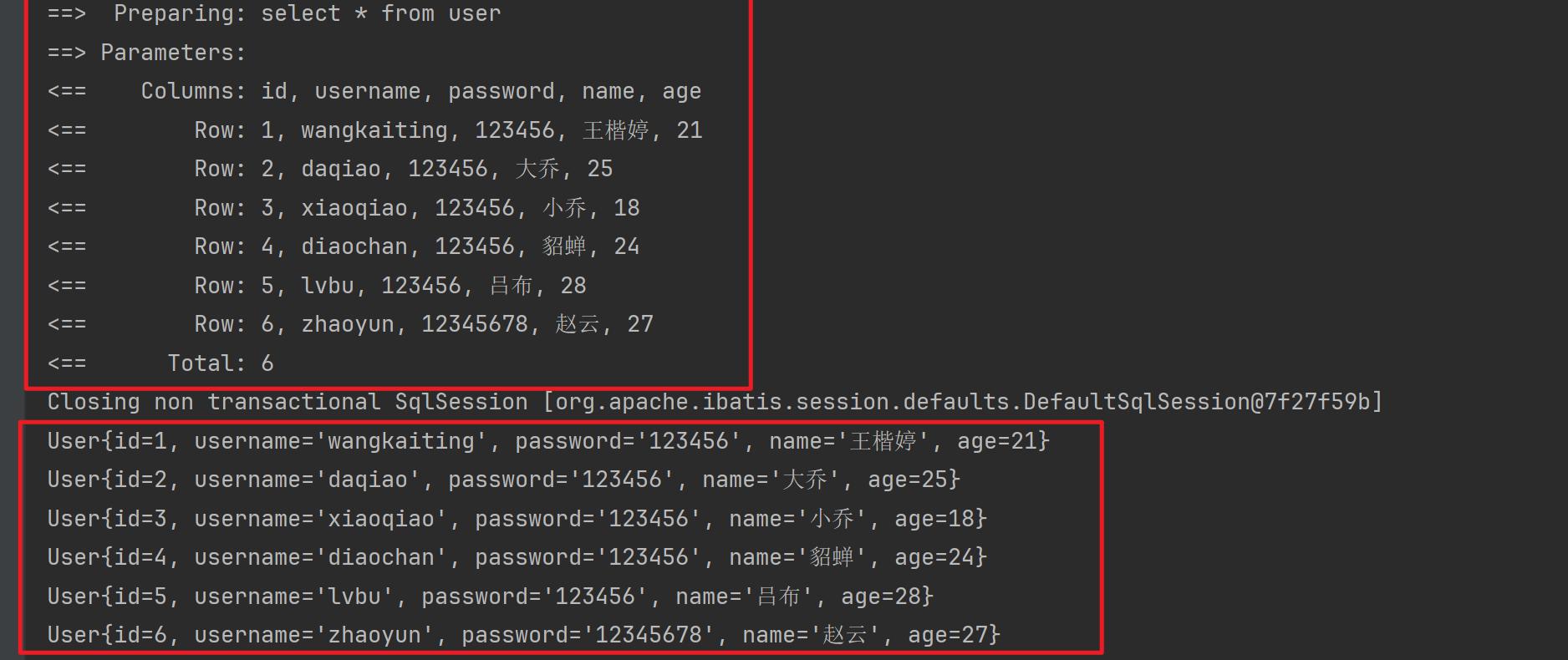The image size is (1568, 660).
Task: Click the result row for xiaoqiao
Action: click(x=416, y=208)
